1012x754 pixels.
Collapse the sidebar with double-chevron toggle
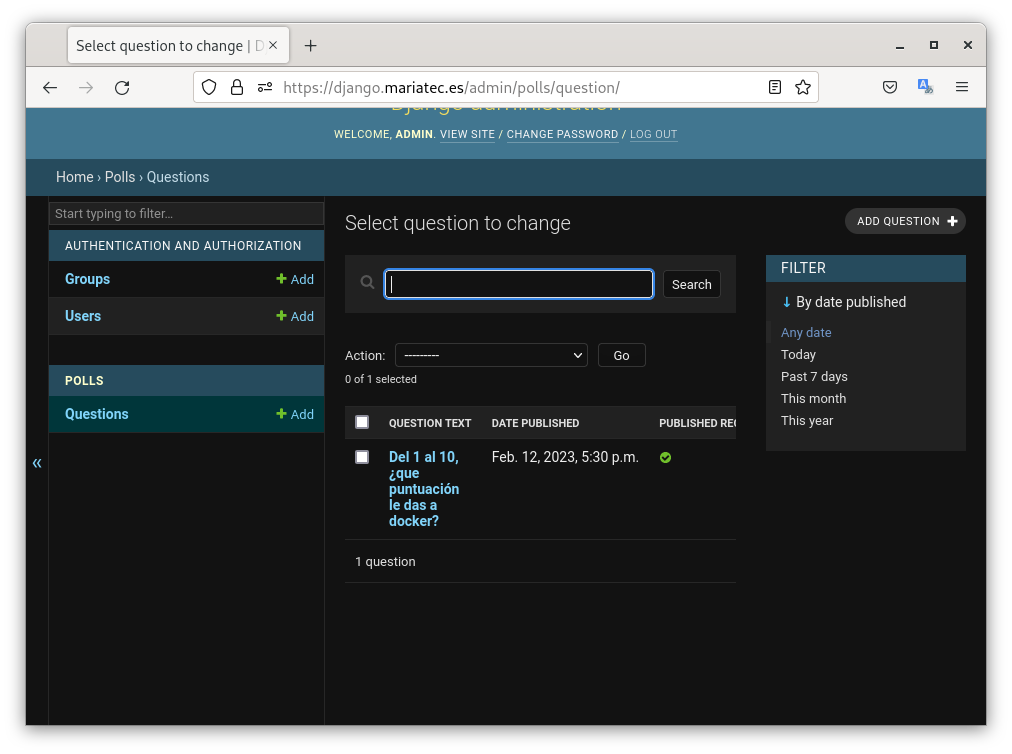tap(37, 463)
